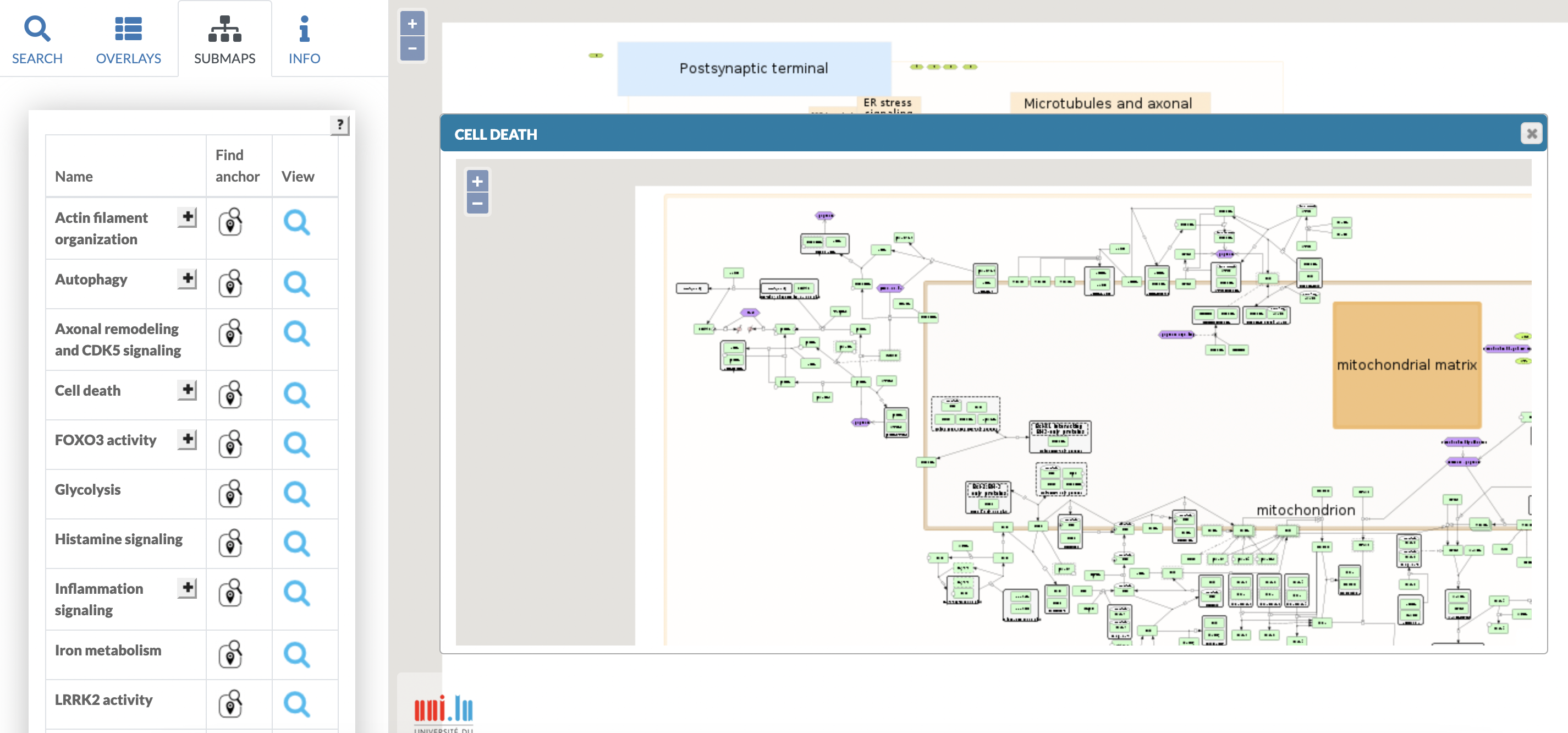The height and width of the screenshot is (733, 1568).
Task: Zoom out inside Cell Death dialog
Action: [477, 204]
